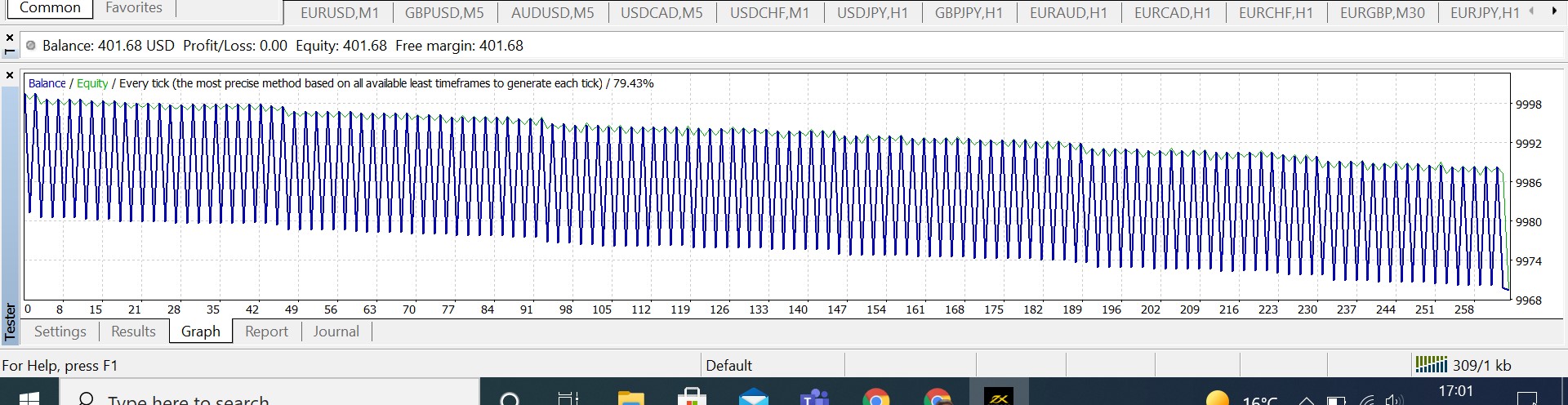
Task: Click the volume icon in the system tray
Action: pyautogui.click(x=1396, y=400)
